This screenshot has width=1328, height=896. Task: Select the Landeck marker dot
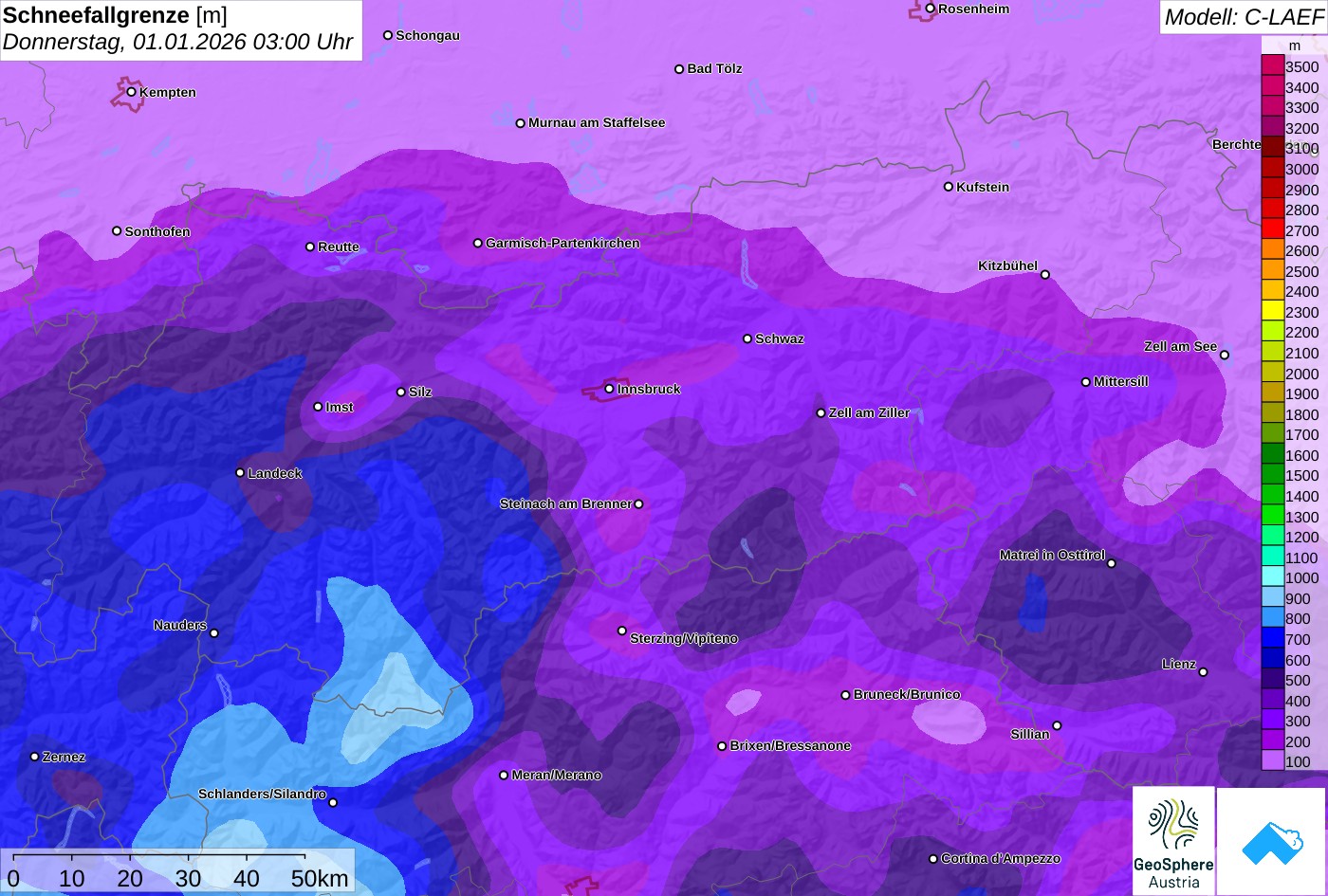point(240,473)
